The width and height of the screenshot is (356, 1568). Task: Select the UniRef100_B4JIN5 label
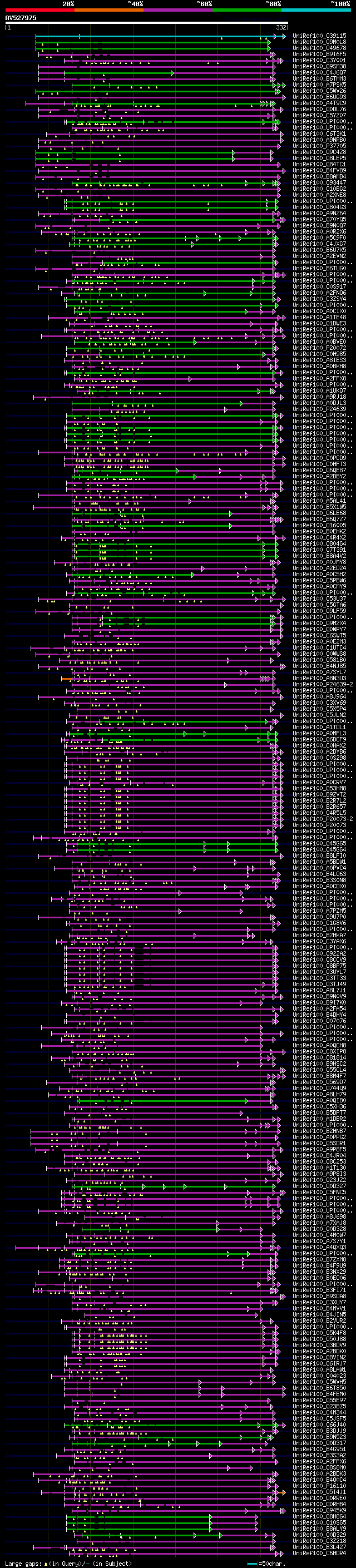pos(319,1315)
